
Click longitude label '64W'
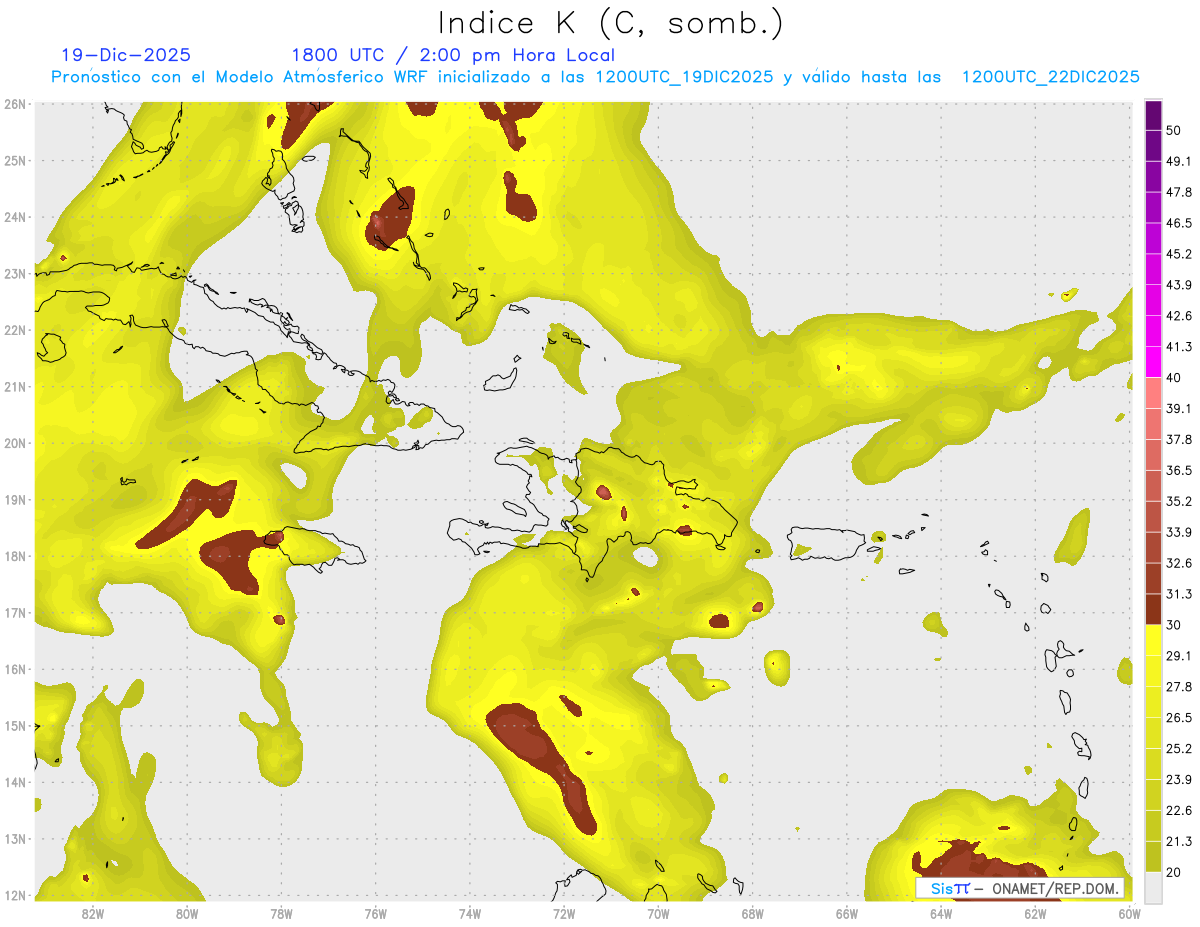941,914
